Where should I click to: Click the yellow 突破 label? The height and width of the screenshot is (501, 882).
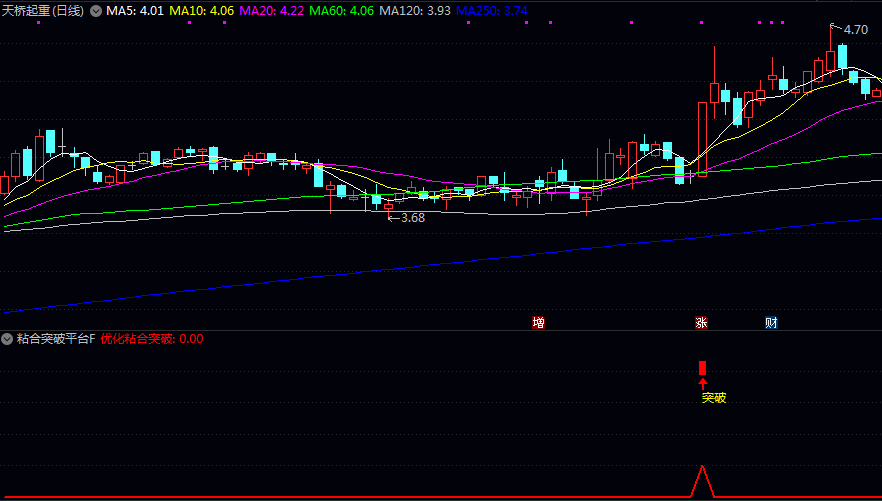[x=714, y=398]
